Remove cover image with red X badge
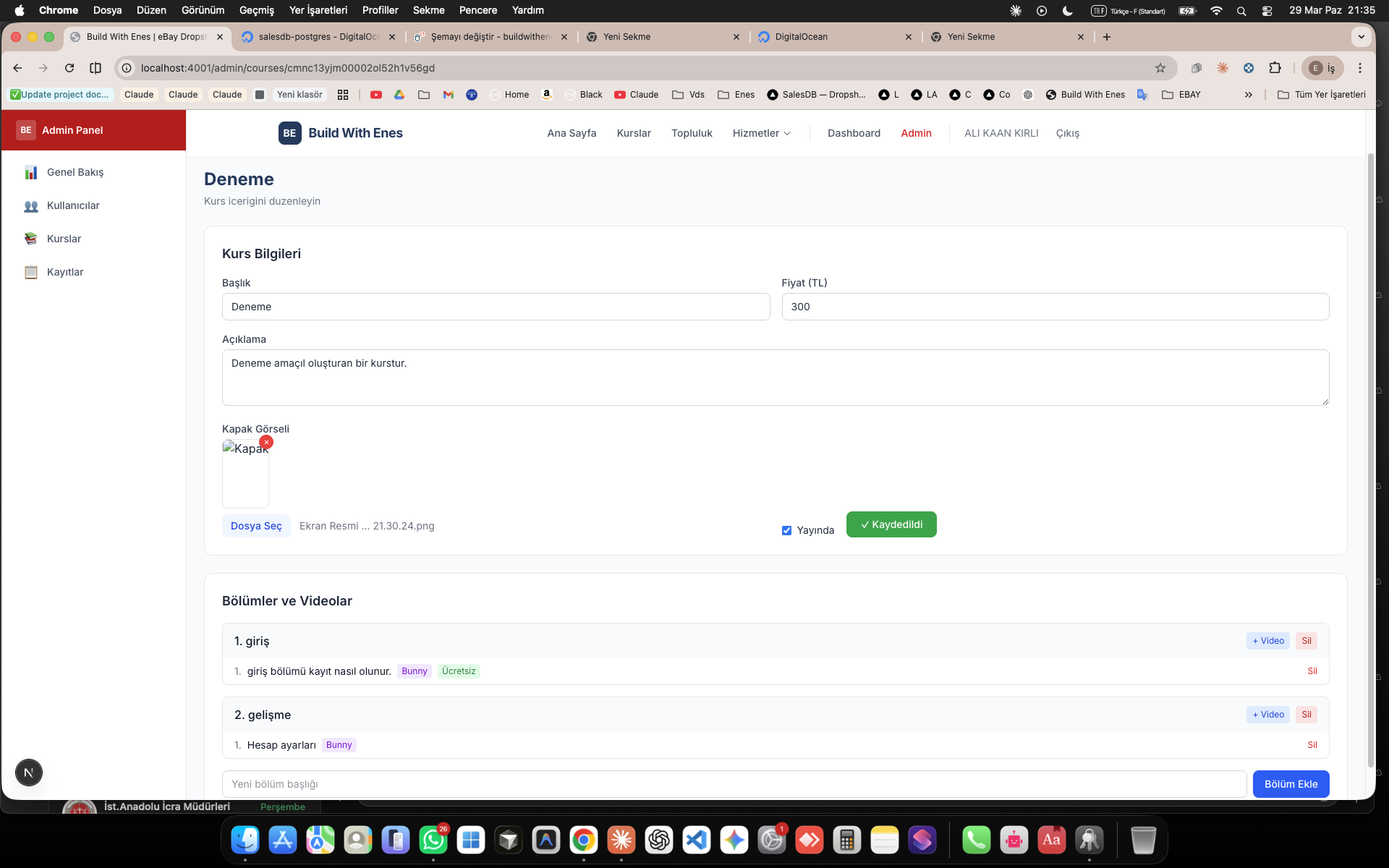The height and width of the screenshot is (868, 1389). tap(266, 442)
